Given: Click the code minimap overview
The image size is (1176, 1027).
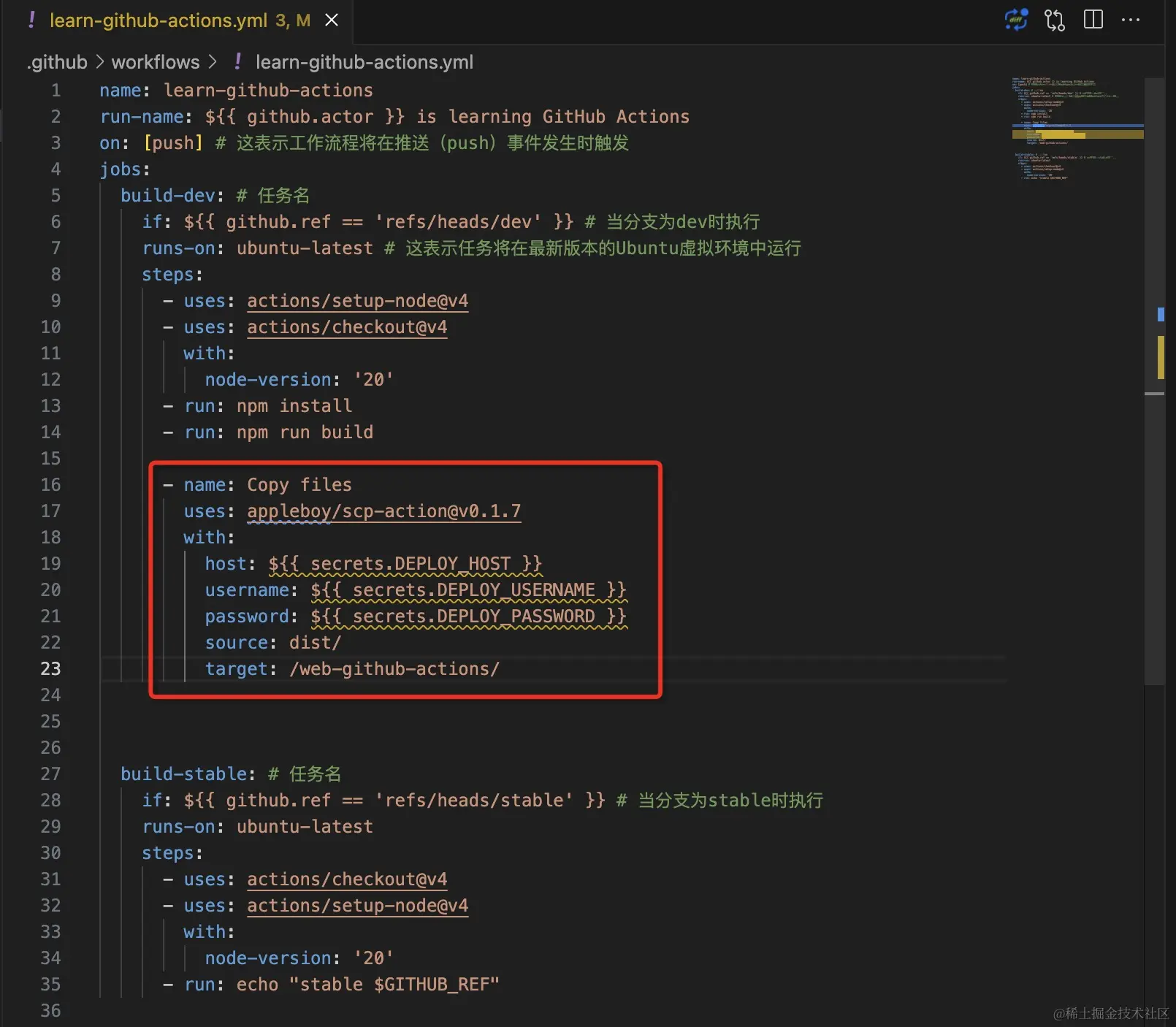Looking at the screenshot, I should (x=1077, y=128).
